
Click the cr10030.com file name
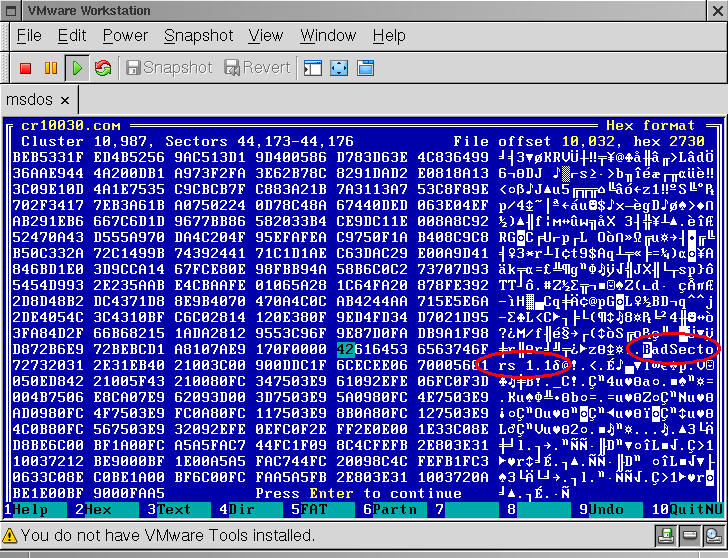tap(71, 126)
